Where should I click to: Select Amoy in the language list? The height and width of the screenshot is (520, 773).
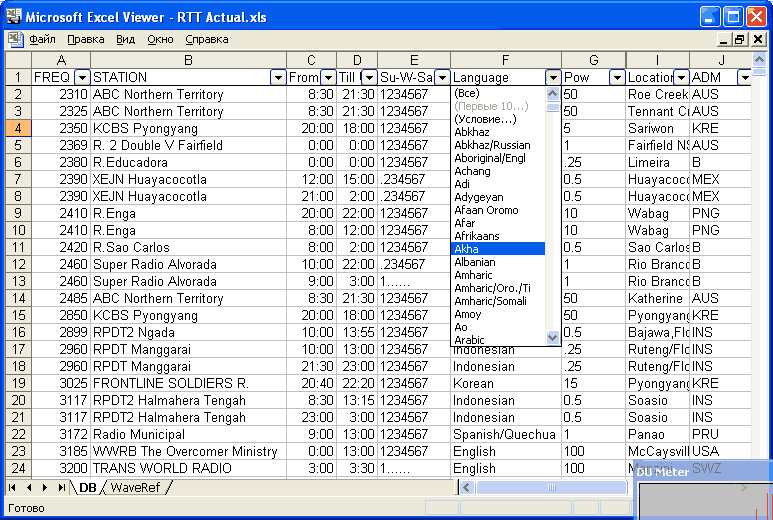pyautogui.click(x=498, y=314)
